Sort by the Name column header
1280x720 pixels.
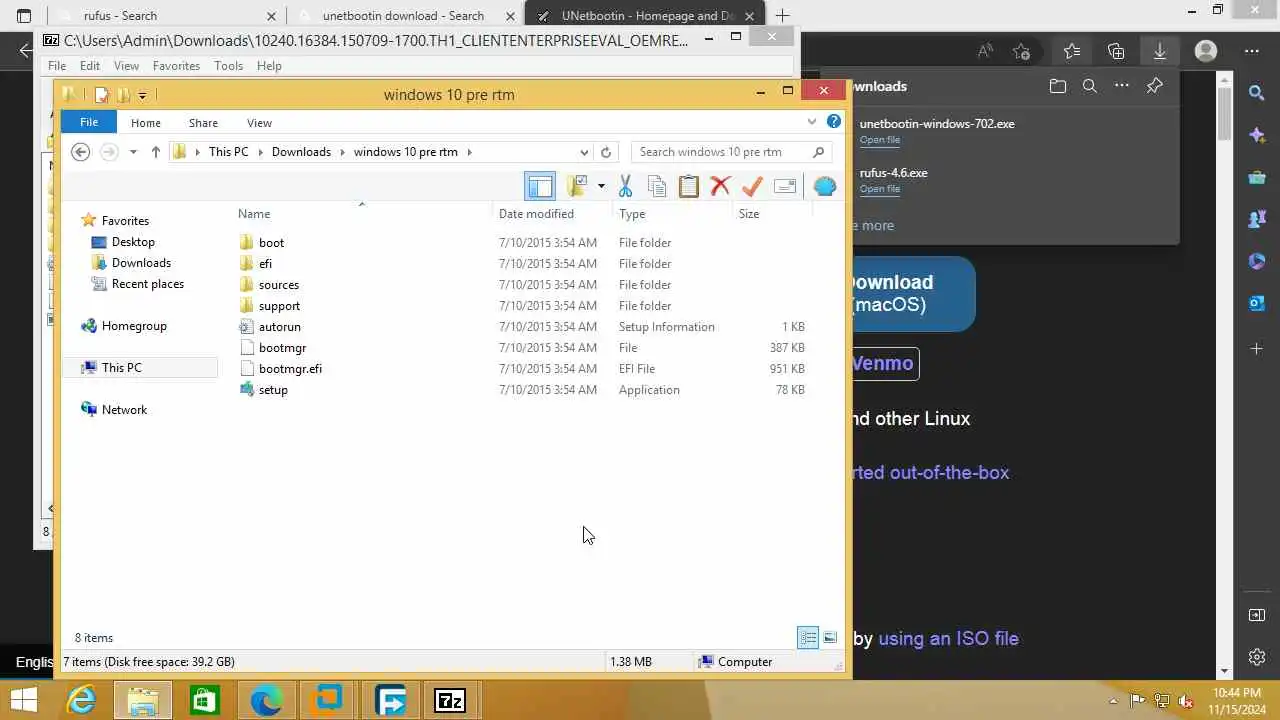coord(254,214)
